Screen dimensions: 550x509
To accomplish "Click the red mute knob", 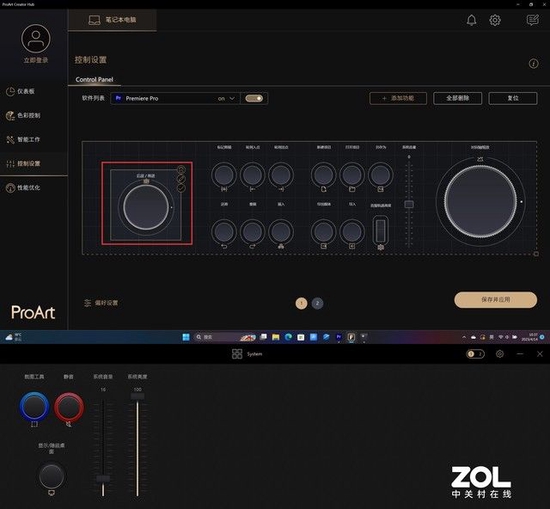I will tap(69, 407).
